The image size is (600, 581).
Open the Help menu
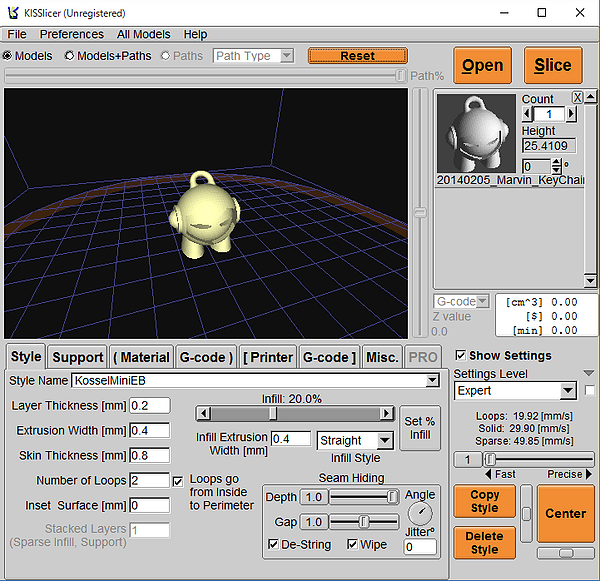point(195,34)
